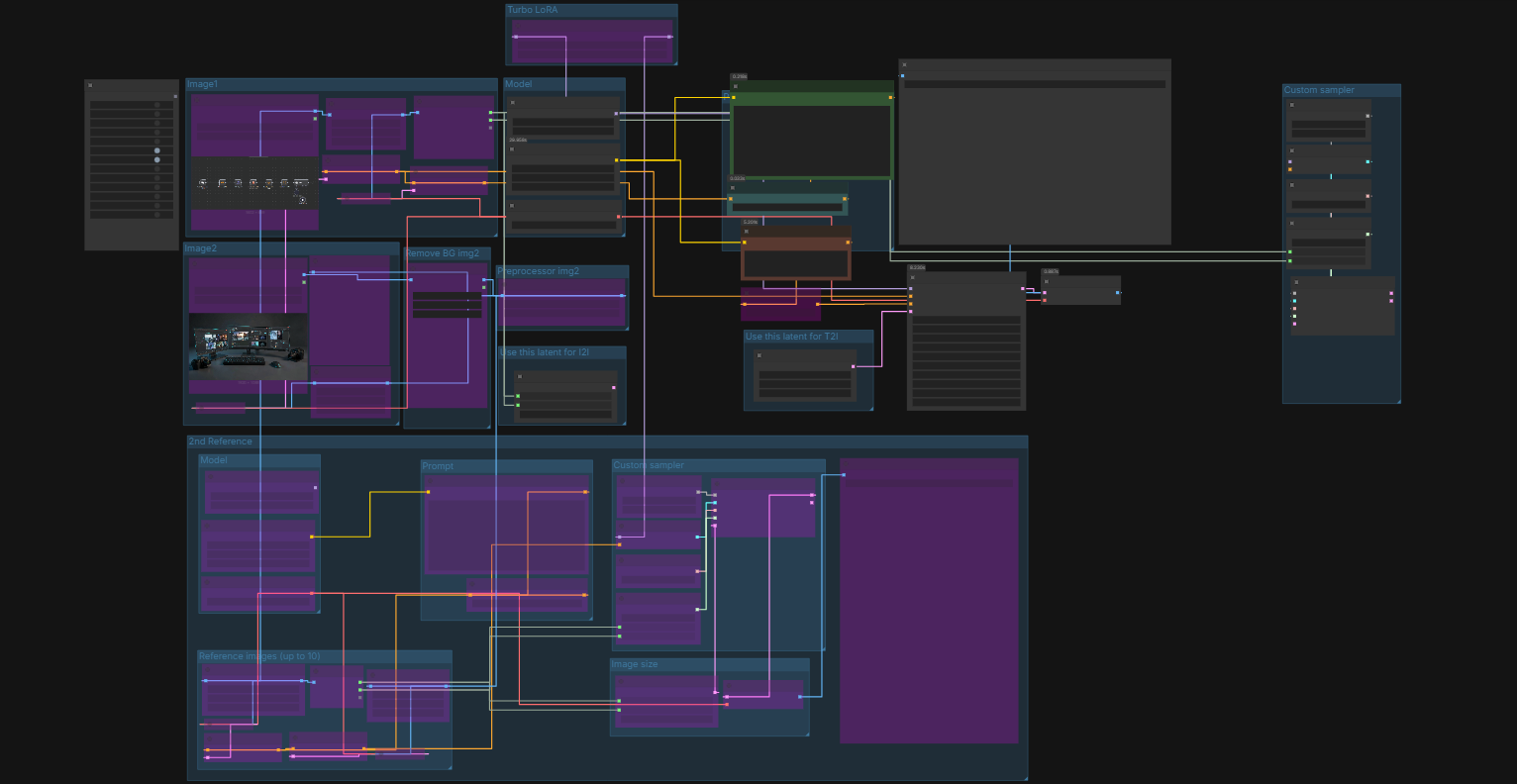
Task: Collapse the large gray node at top
Action: [x=904, y=65]
